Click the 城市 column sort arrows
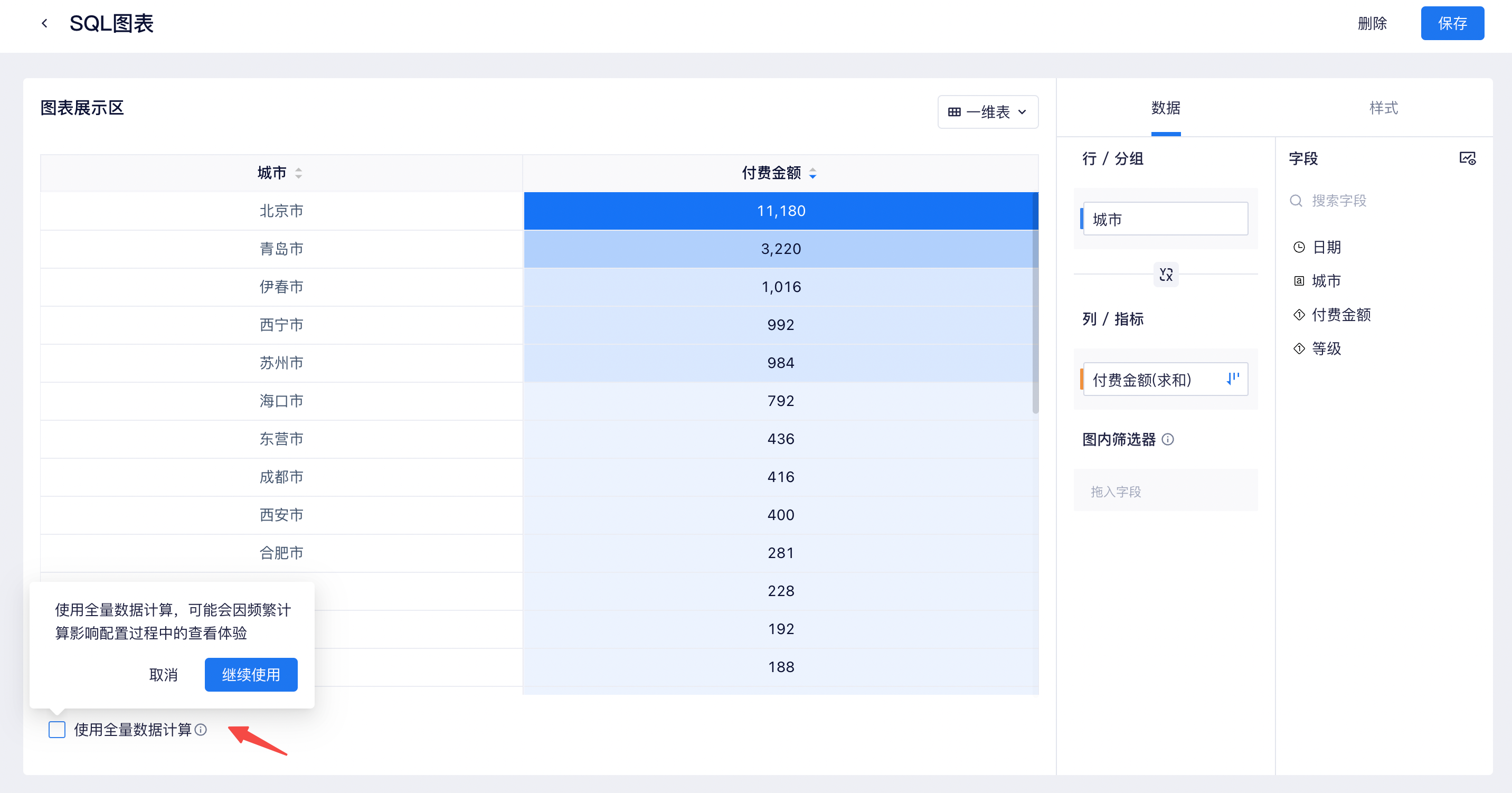The width and height of the screenshot is (1512, 793). (299, 173)
